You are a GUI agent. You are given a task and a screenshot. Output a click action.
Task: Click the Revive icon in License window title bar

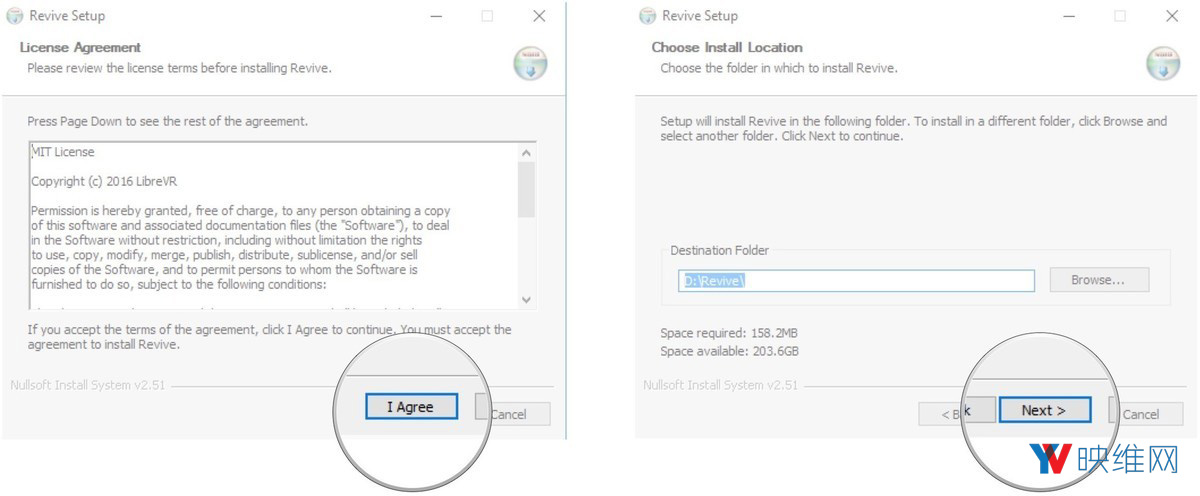pyautogui.click(x=15, y=16)
